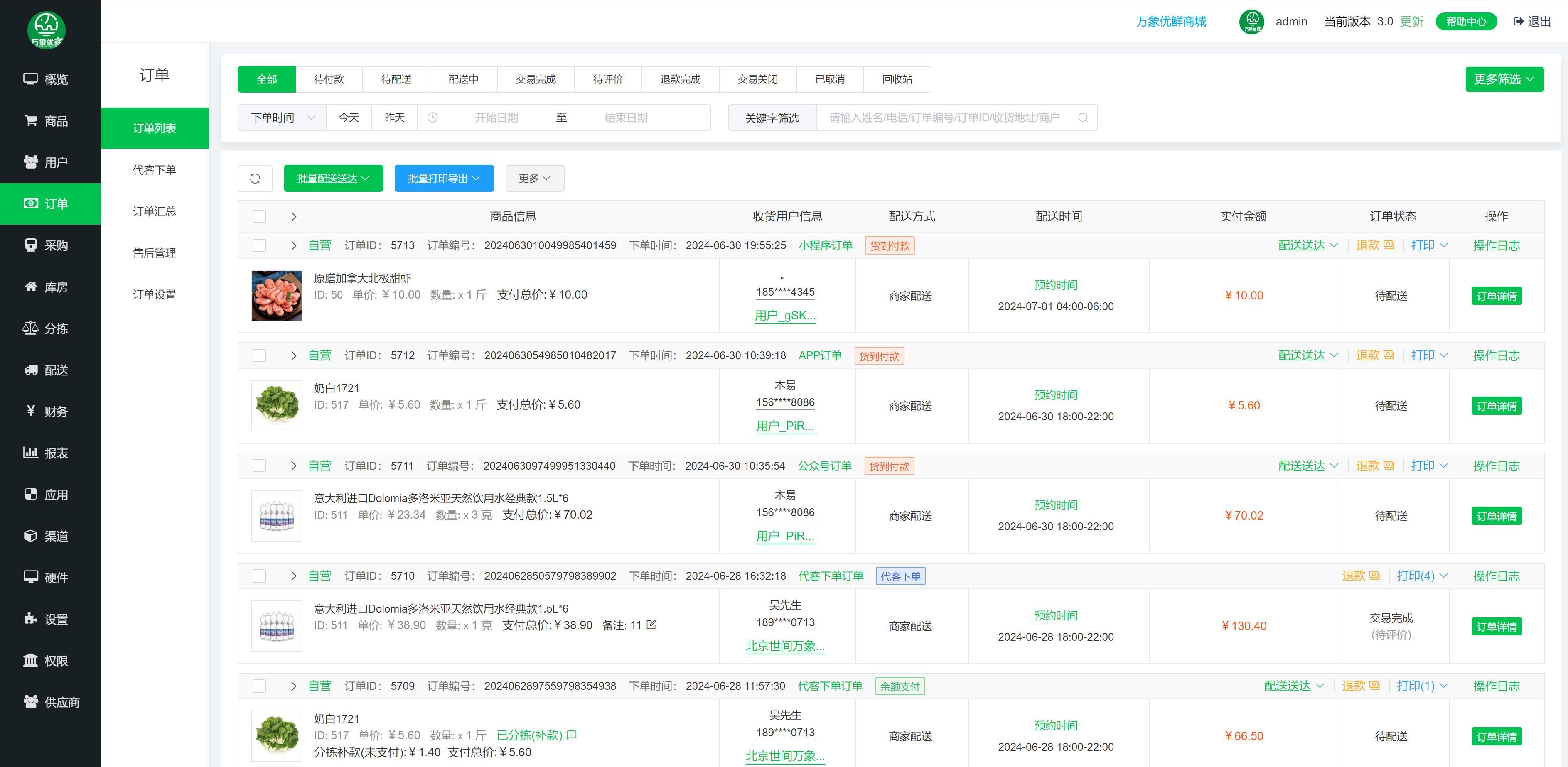
Task: Check the checkbox for order 5711
Action: coord(259,466)
